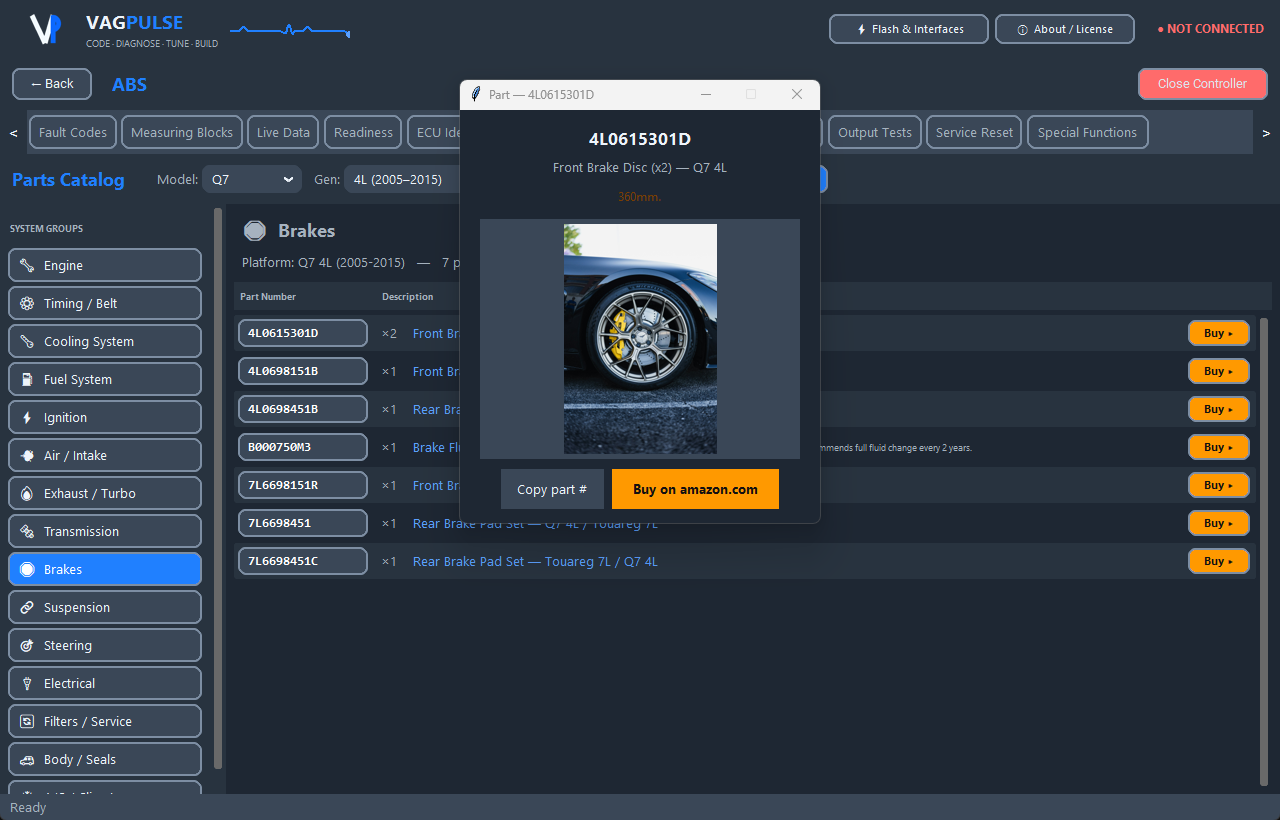
Task: Click the Buy button for B000750M3
Action: click(x=1219, y=447)
